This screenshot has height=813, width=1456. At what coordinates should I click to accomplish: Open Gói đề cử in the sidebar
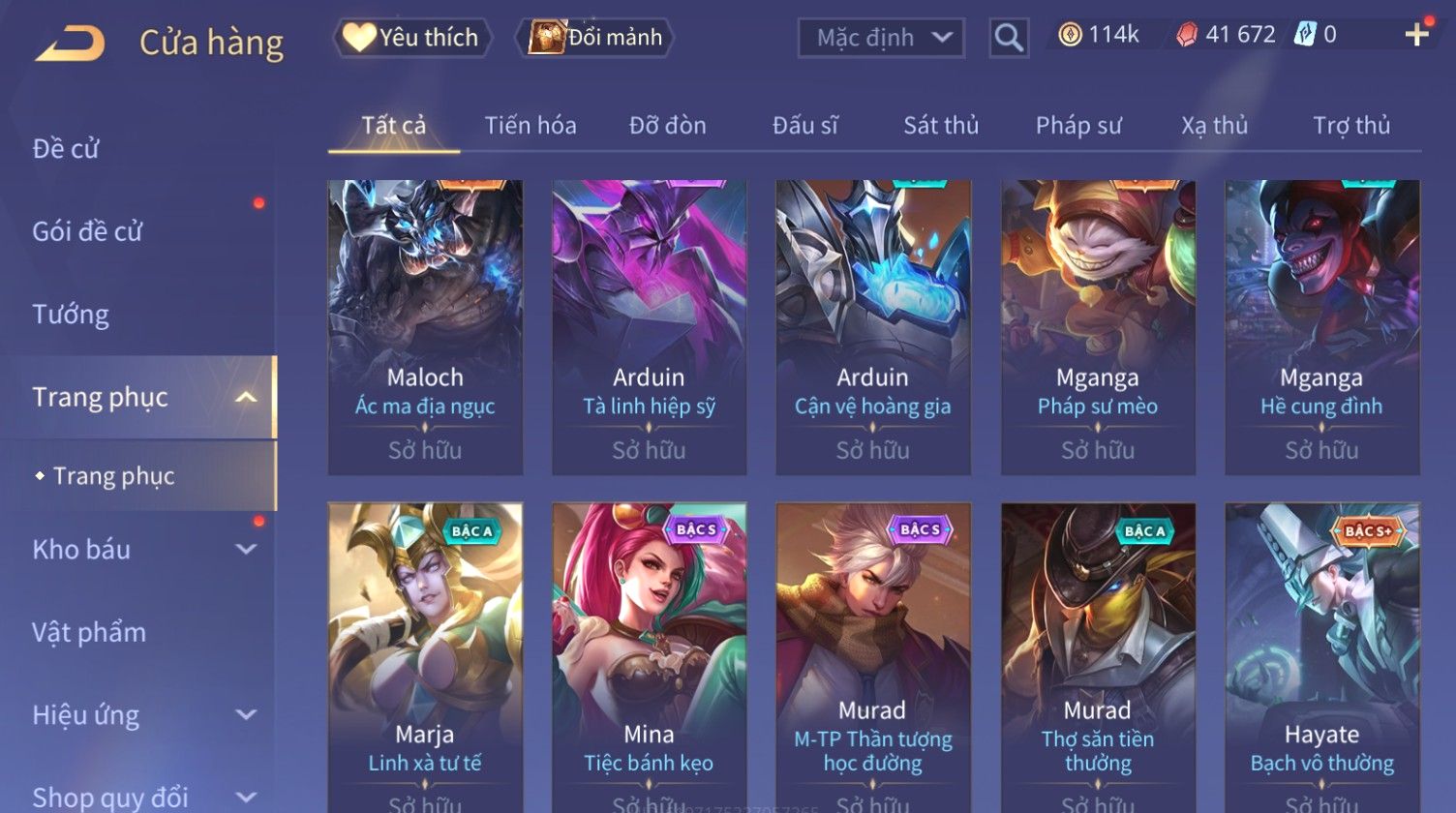click(x=87, y=231)
